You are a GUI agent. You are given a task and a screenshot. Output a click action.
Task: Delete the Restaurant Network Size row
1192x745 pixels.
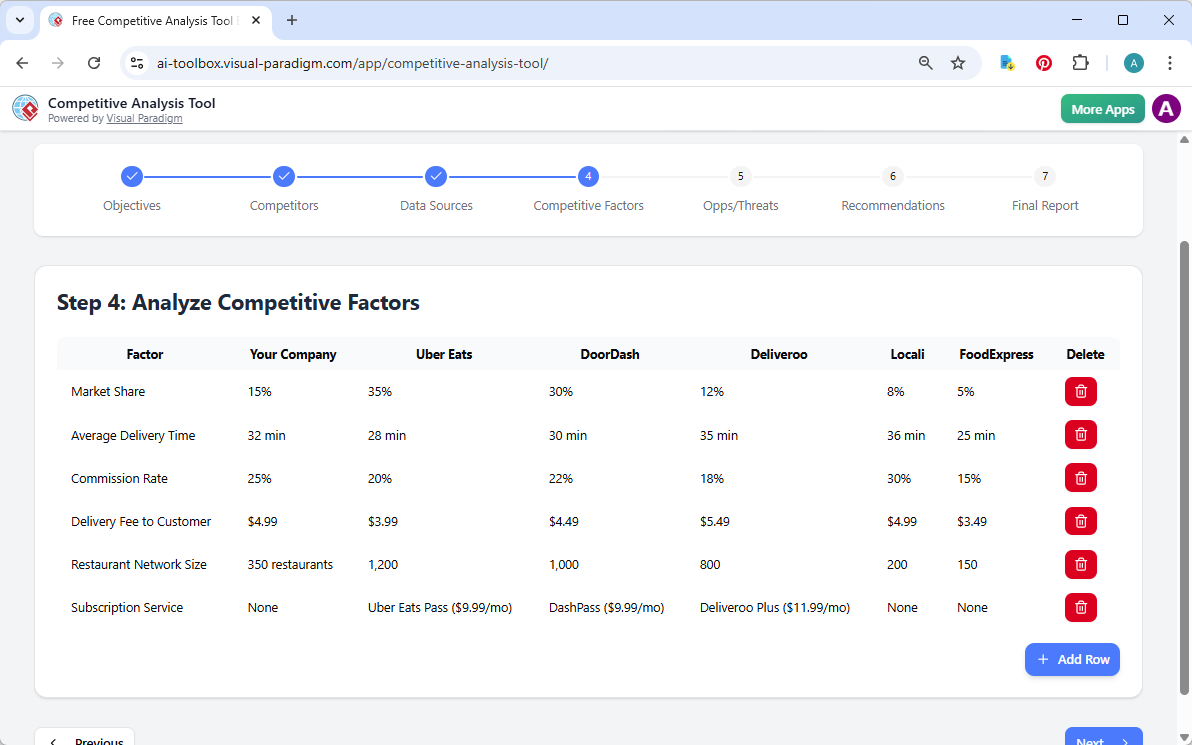1080,564
